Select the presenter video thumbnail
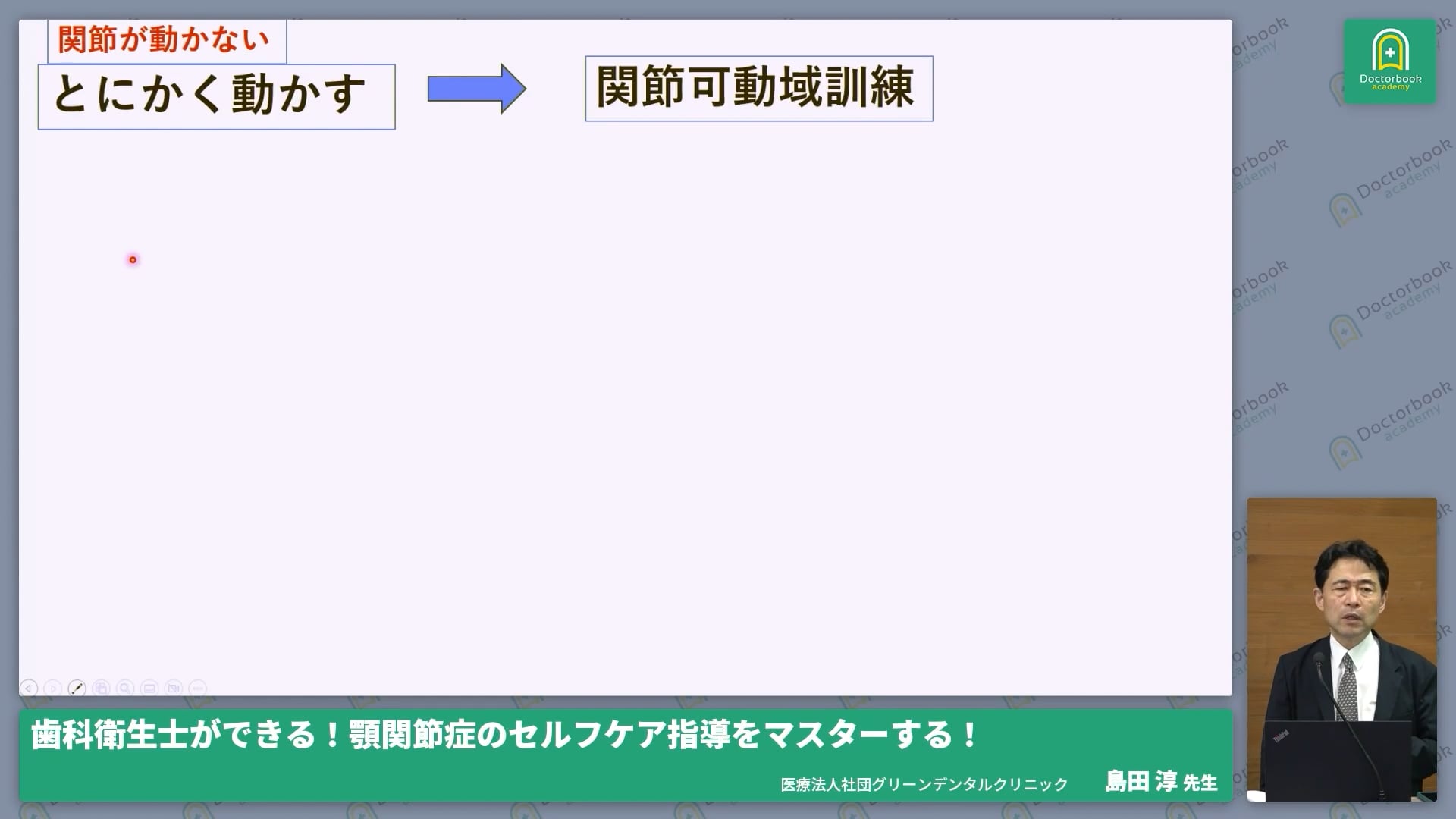Screen dimensions: 1456x819 [1343, 648]
